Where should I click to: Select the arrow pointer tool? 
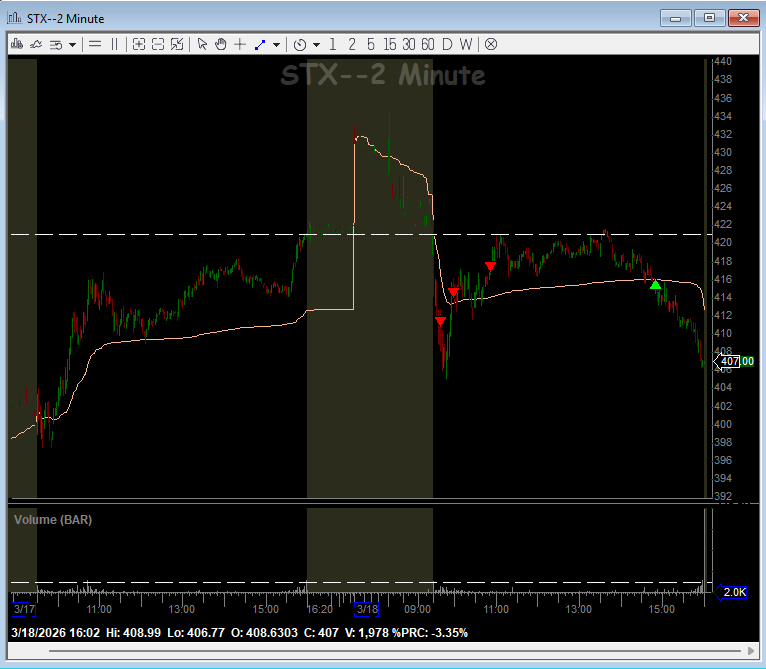(202, 44)
